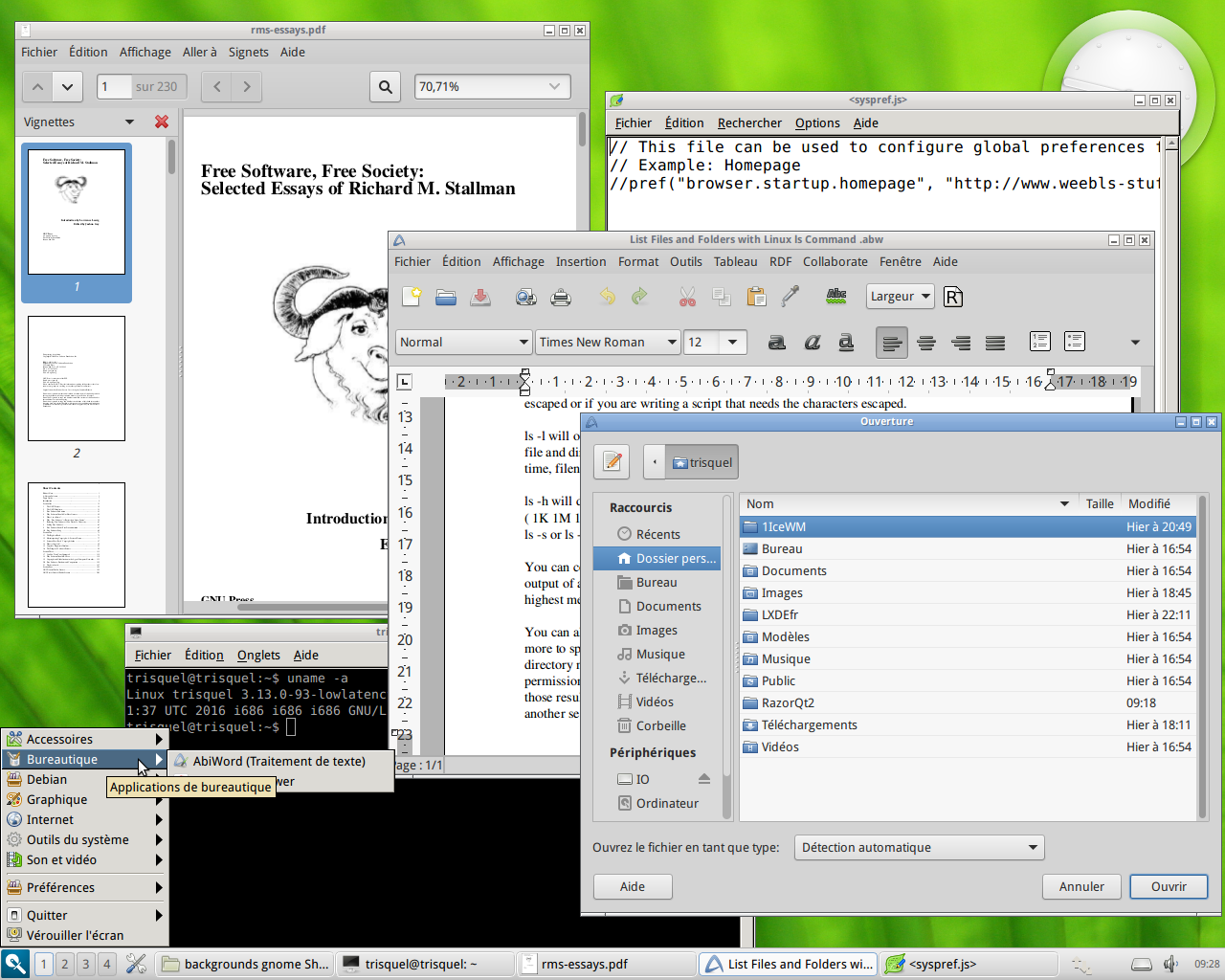Save the AbiWord document with download icon
This screenshot has height=980, width=1225.
(480, 297)
